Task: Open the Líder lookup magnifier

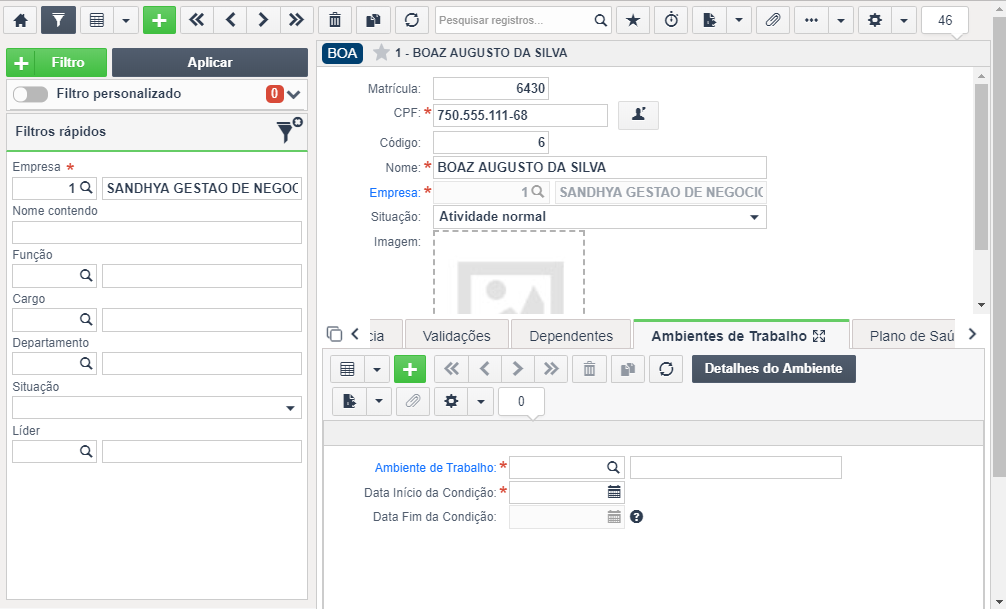Action: (x=86, y=451)
